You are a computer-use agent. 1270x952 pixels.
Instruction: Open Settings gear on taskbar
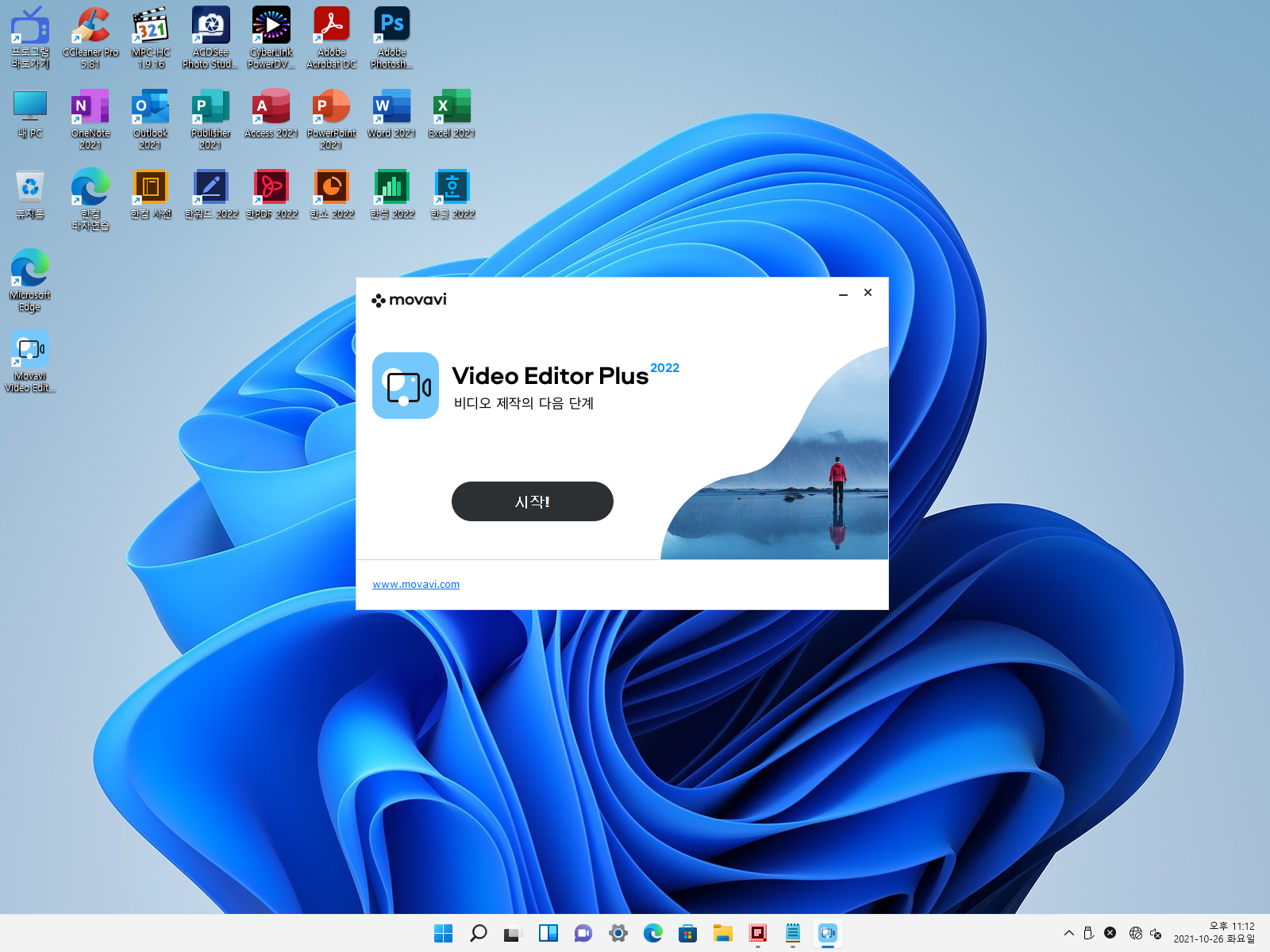pos(618,933)
